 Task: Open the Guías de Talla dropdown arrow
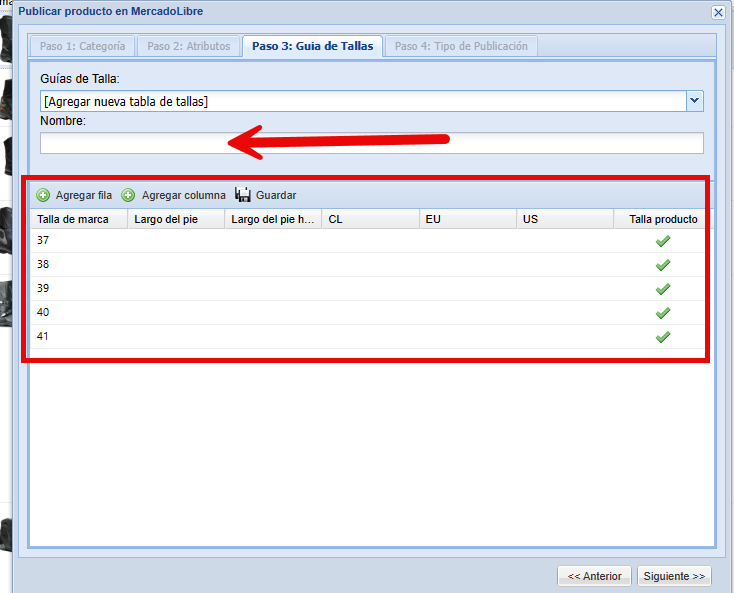(x=695, y=101)
